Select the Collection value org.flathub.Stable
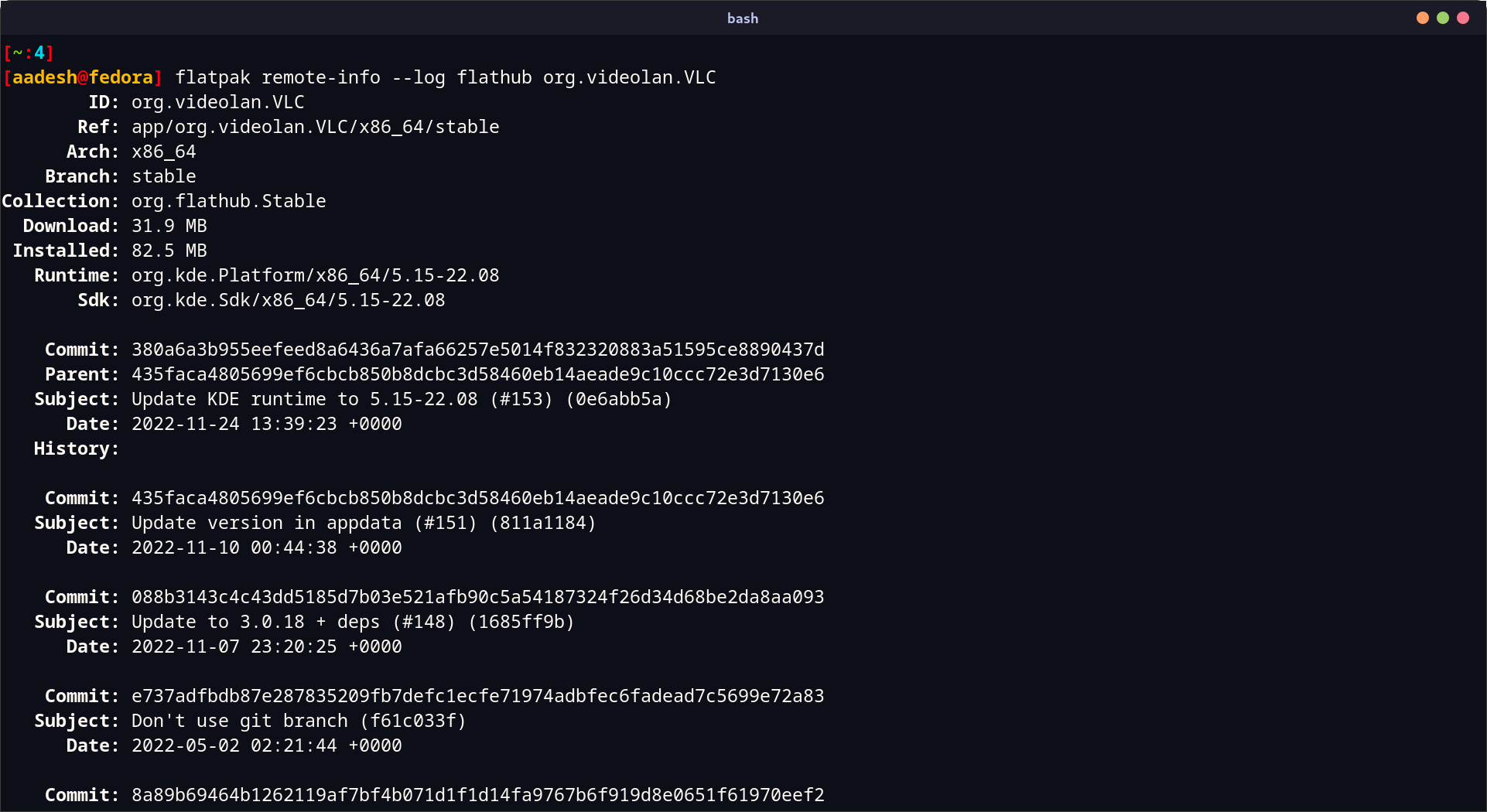1487x812 pixels. (228, 200)
